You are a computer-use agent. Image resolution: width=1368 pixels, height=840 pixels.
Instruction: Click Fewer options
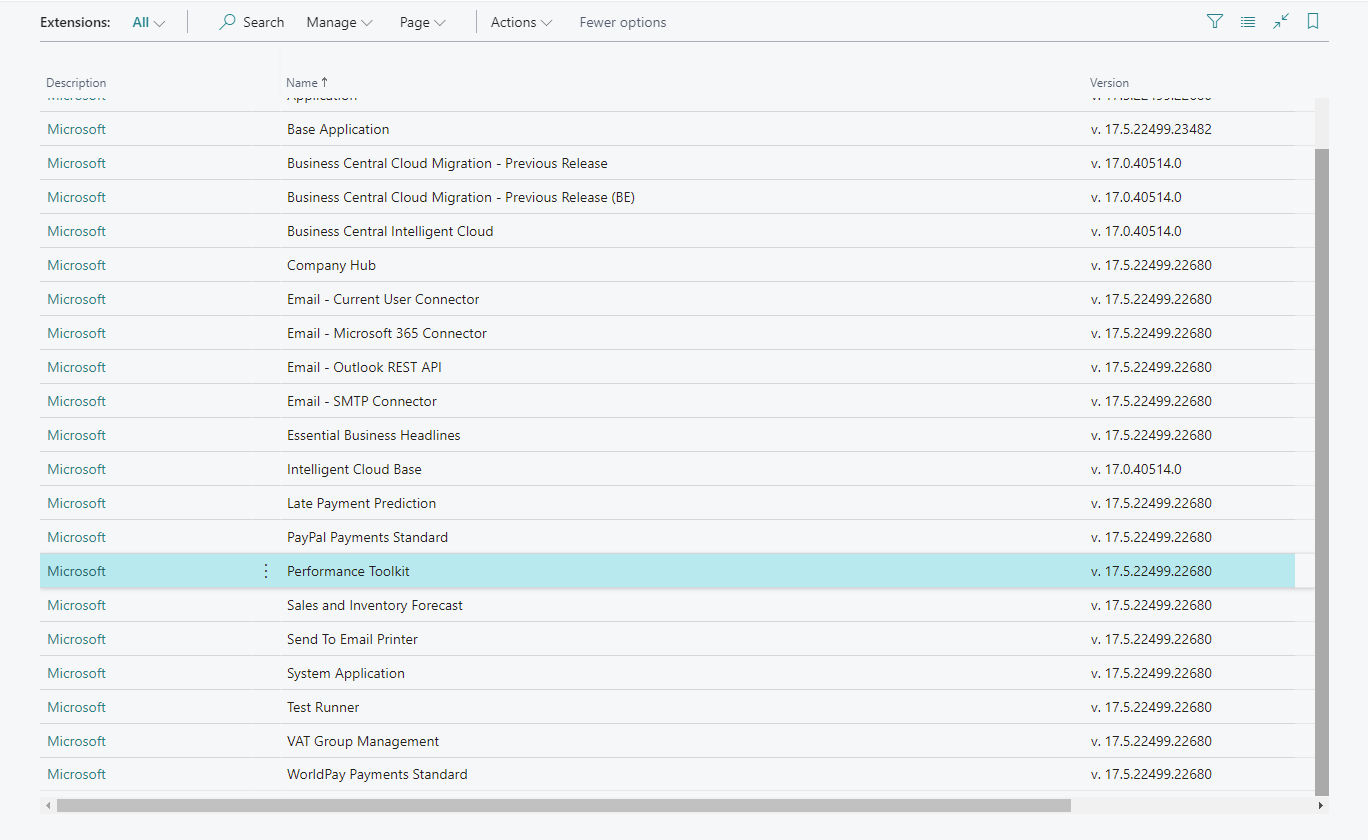623,22
